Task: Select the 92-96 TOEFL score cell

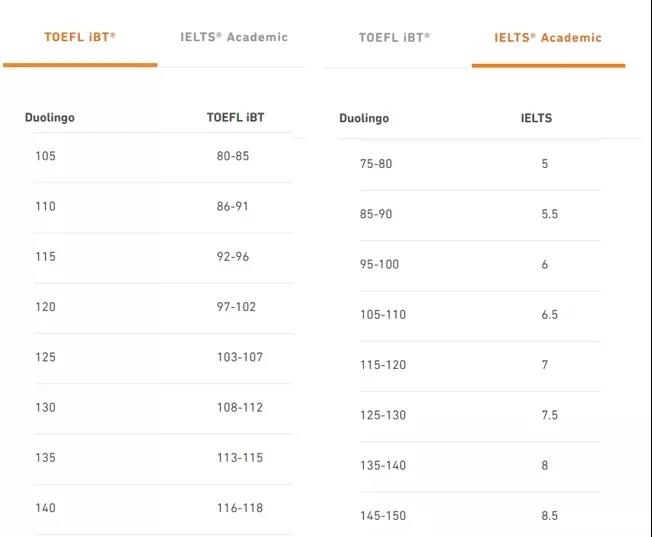Action: coord(233,256)
